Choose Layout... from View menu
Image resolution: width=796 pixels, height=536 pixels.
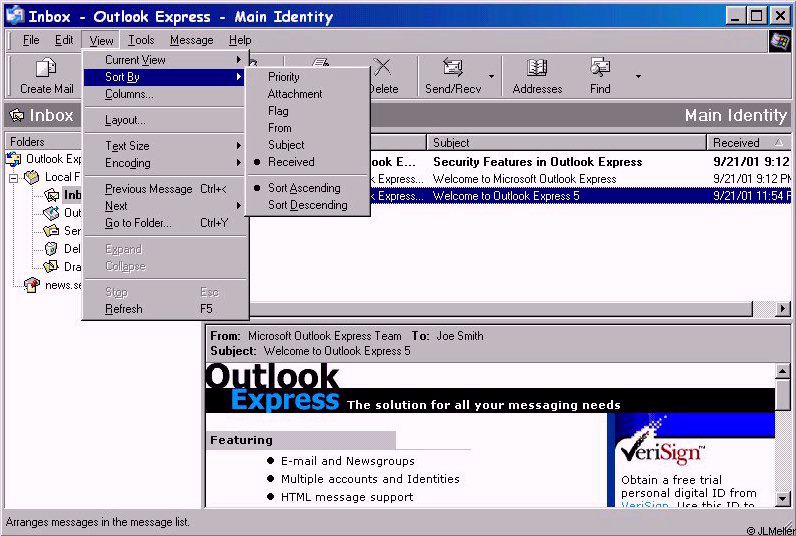click(x=165, y=120)
